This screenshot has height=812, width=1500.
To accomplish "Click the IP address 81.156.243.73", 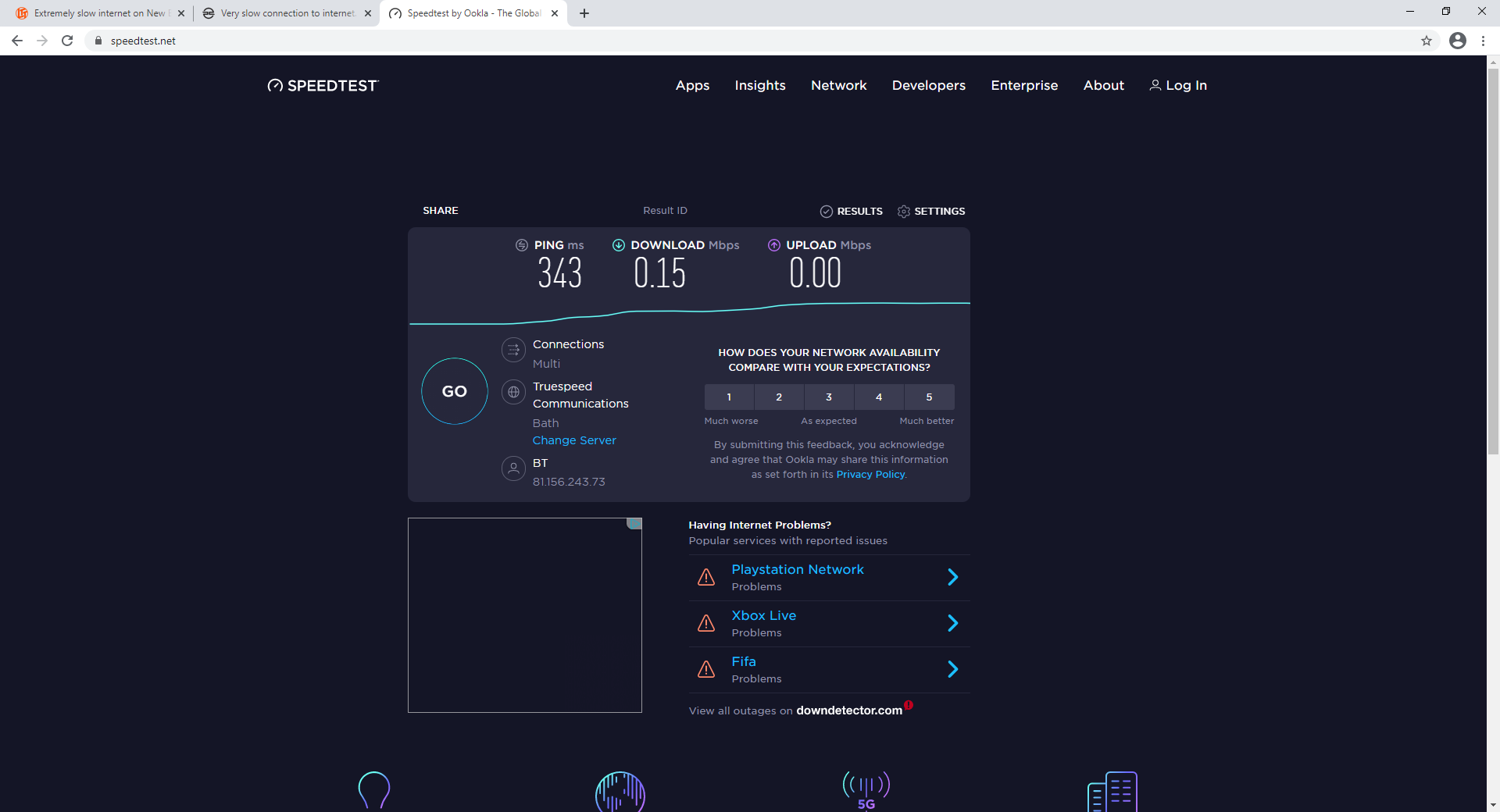I will click(x=569, y=482).
